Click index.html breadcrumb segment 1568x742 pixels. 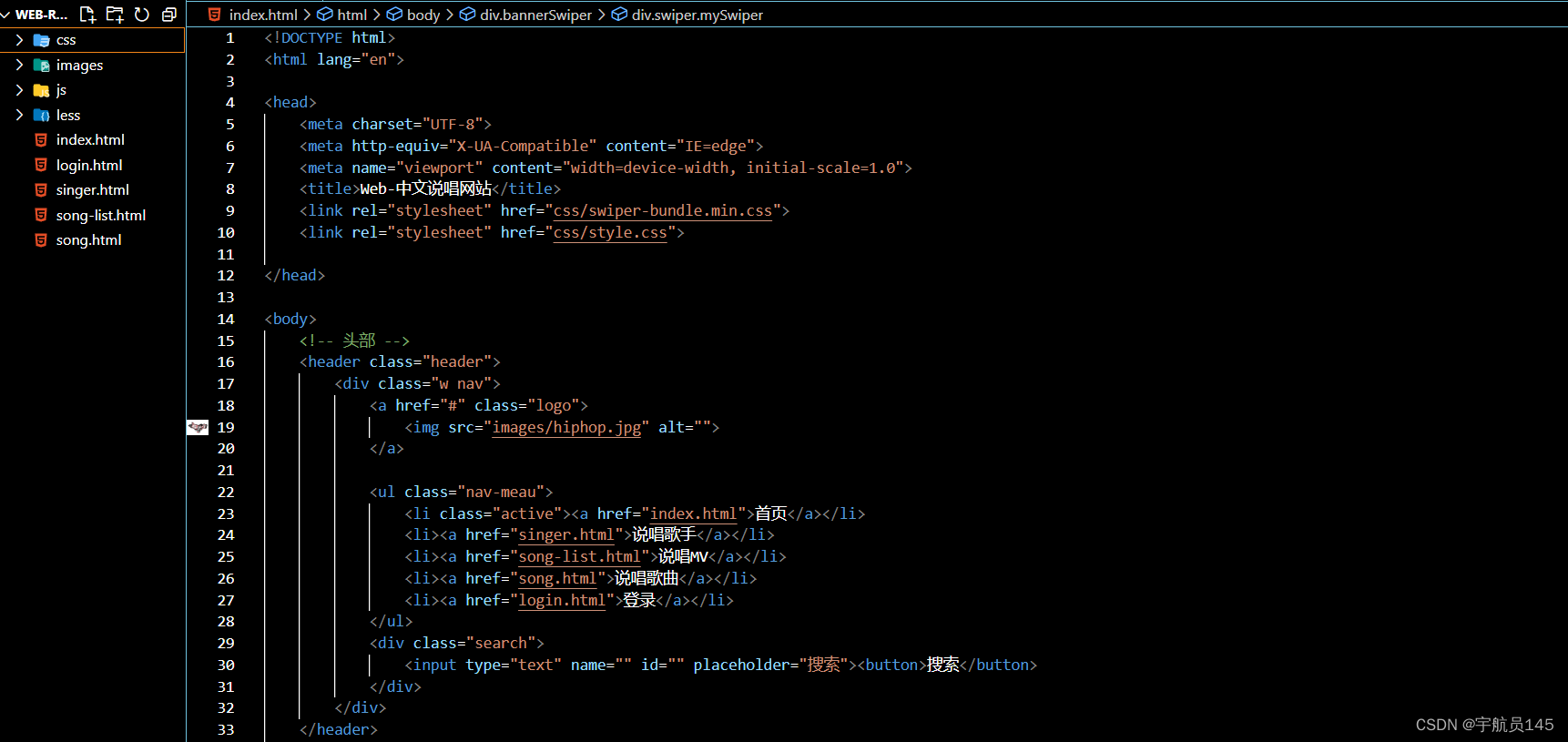point(263,15)
